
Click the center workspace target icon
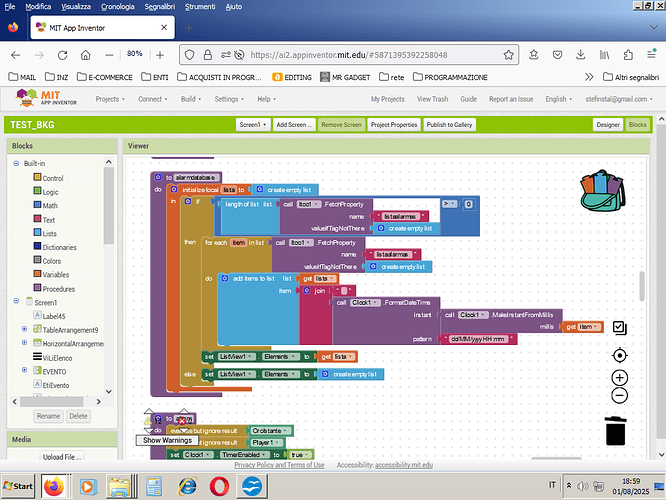pos(619,355)
